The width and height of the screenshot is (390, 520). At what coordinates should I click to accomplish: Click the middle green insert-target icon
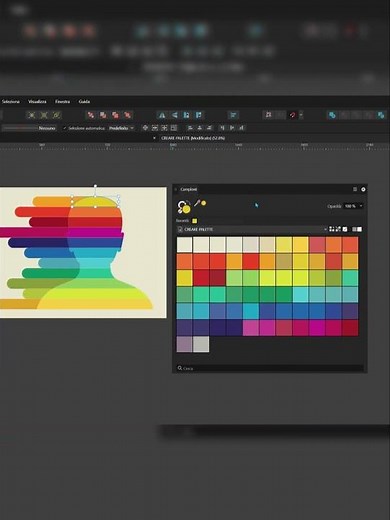click(x=44, y=115)
